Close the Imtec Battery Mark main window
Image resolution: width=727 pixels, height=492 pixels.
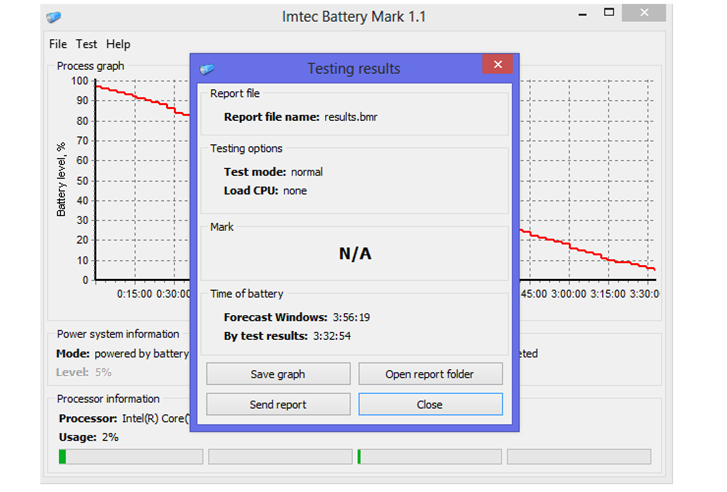[644, 13]
